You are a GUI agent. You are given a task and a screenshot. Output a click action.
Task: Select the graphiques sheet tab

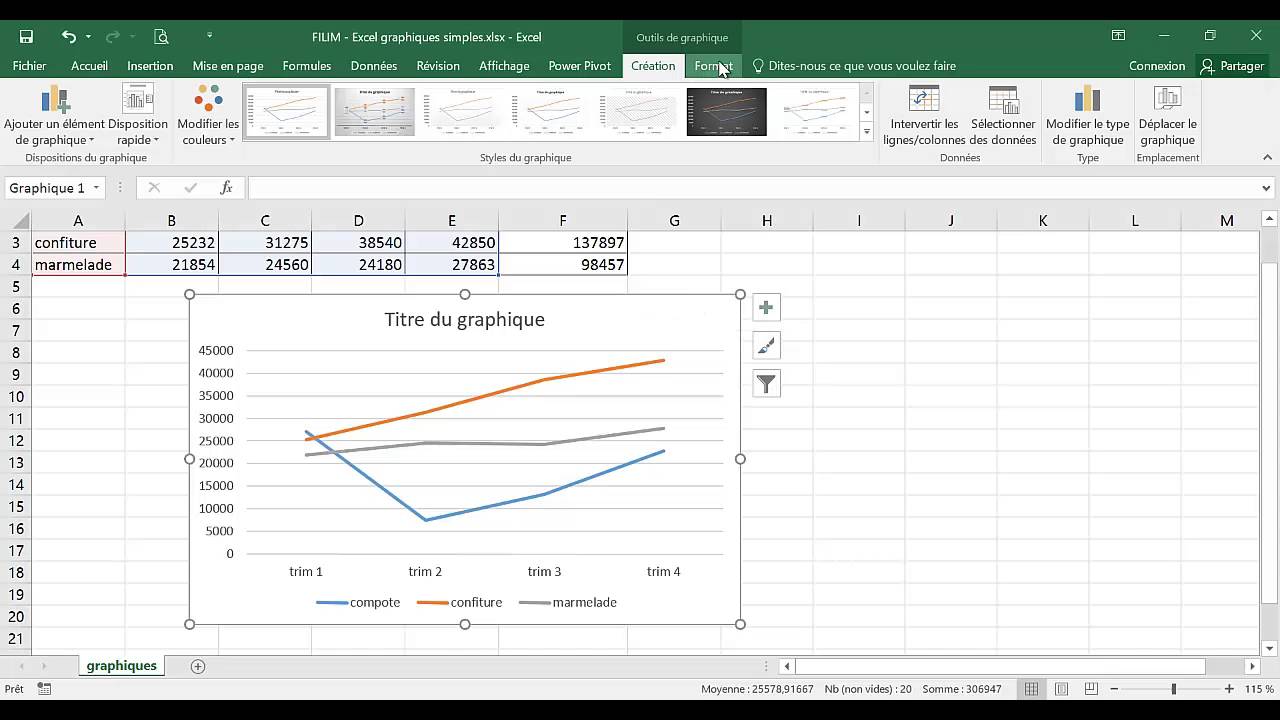121,666
